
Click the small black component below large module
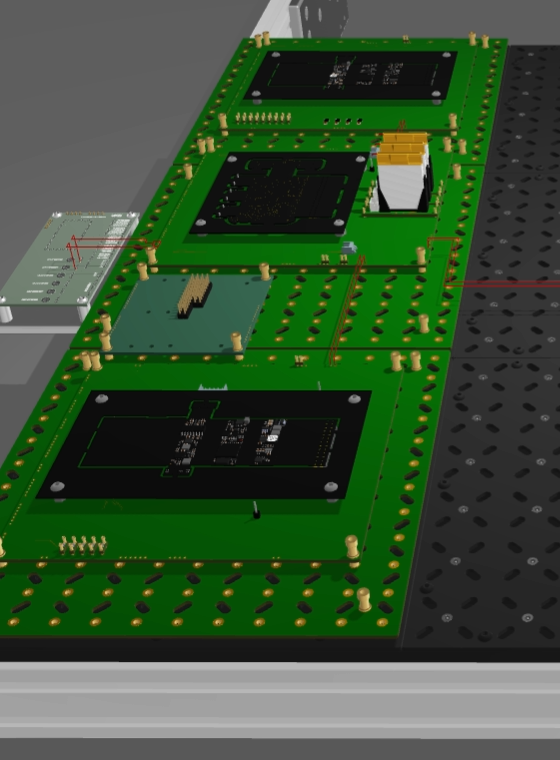point(256,510)
